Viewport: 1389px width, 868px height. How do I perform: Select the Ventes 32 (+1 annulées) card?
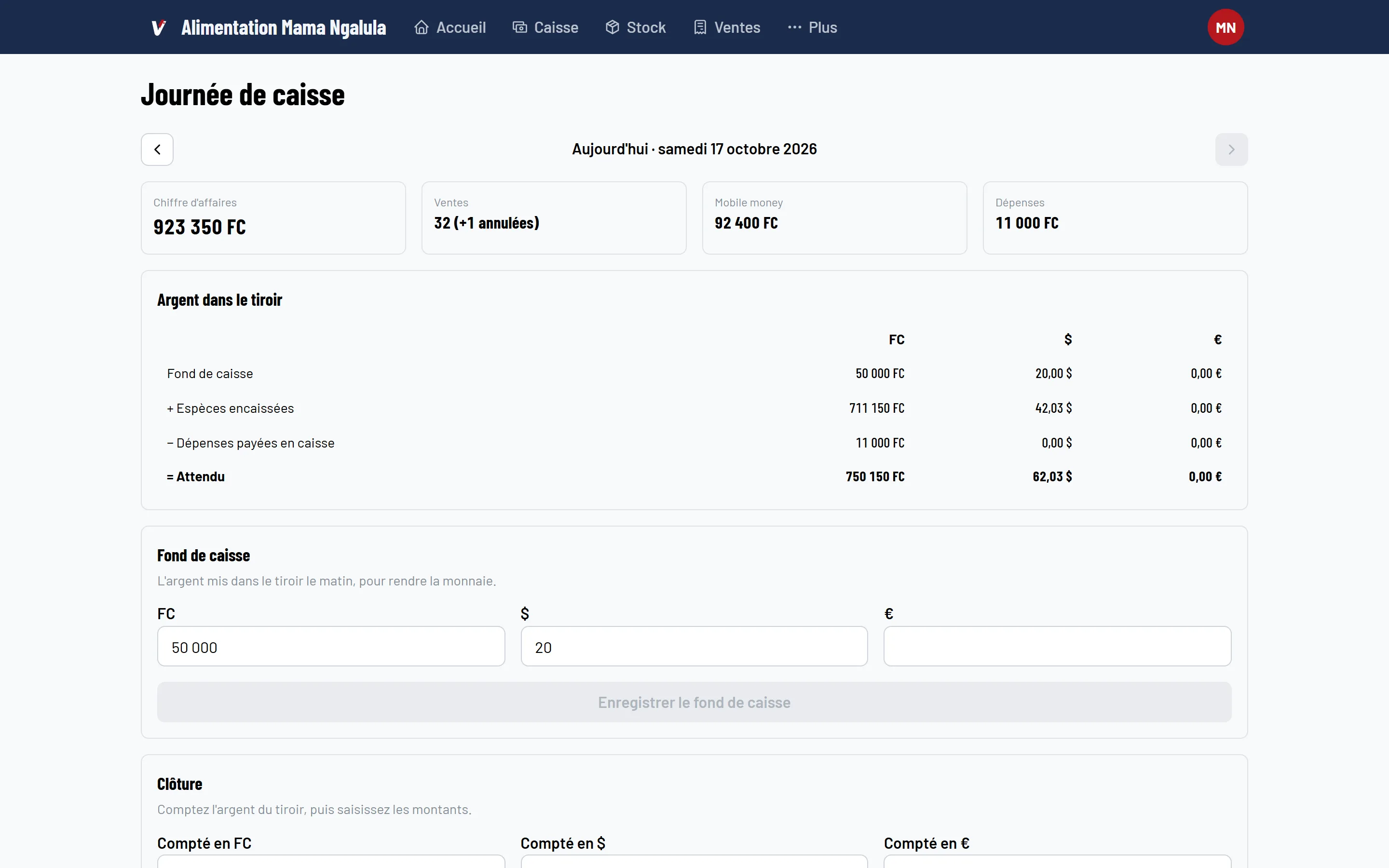pyautogui.click(x=554, y=218)
